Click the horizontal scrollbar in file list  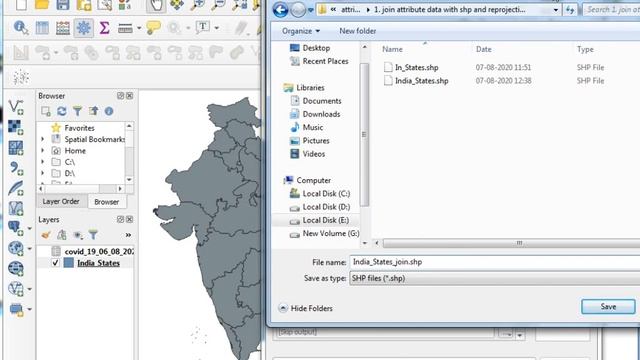[x=511, y=243]
